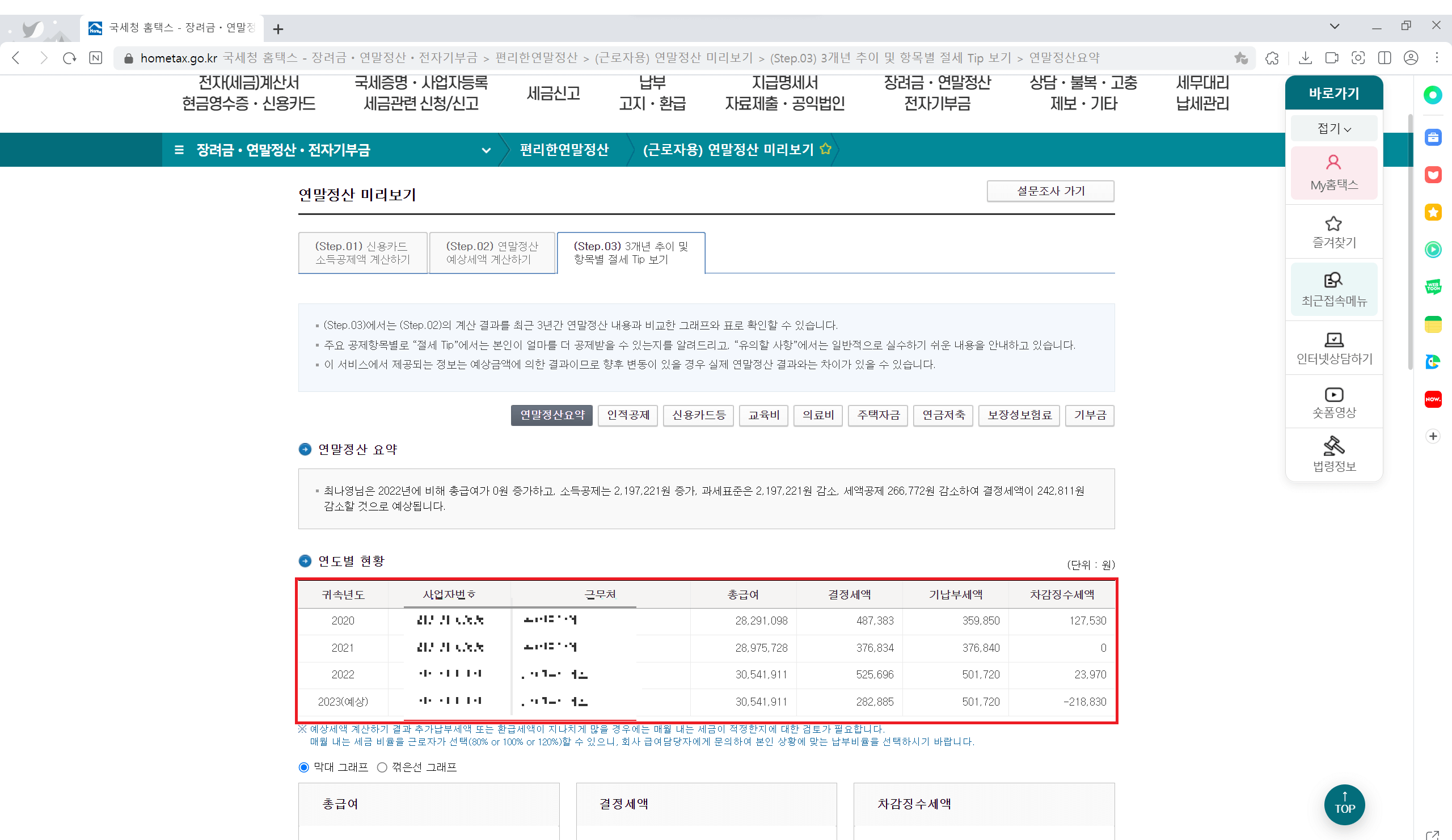Open My홈택스 from the quick access panel

pyautogui.click(x=1333, y=173)
